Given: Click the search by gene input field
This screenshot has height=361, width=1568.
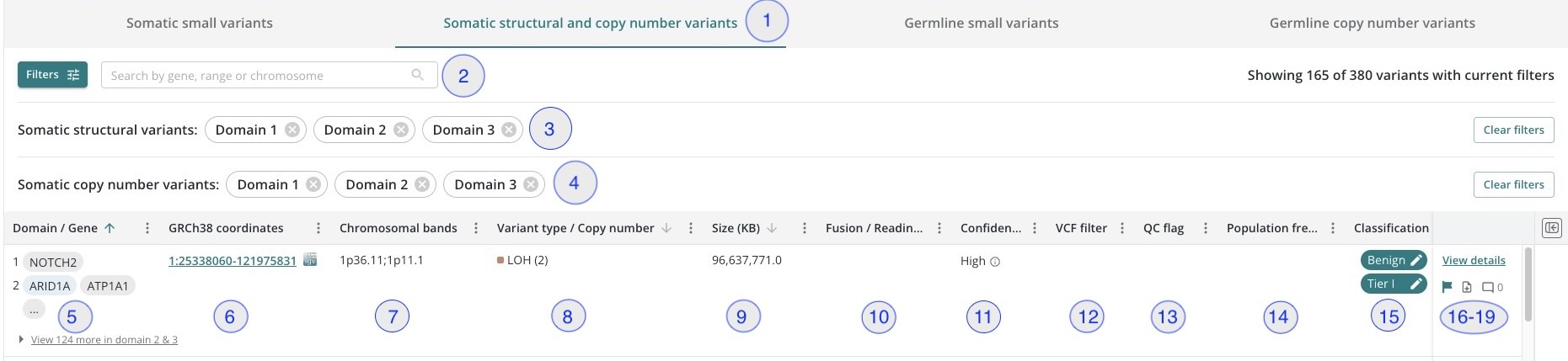Looking at the screenshot, I should pos(270,75).
